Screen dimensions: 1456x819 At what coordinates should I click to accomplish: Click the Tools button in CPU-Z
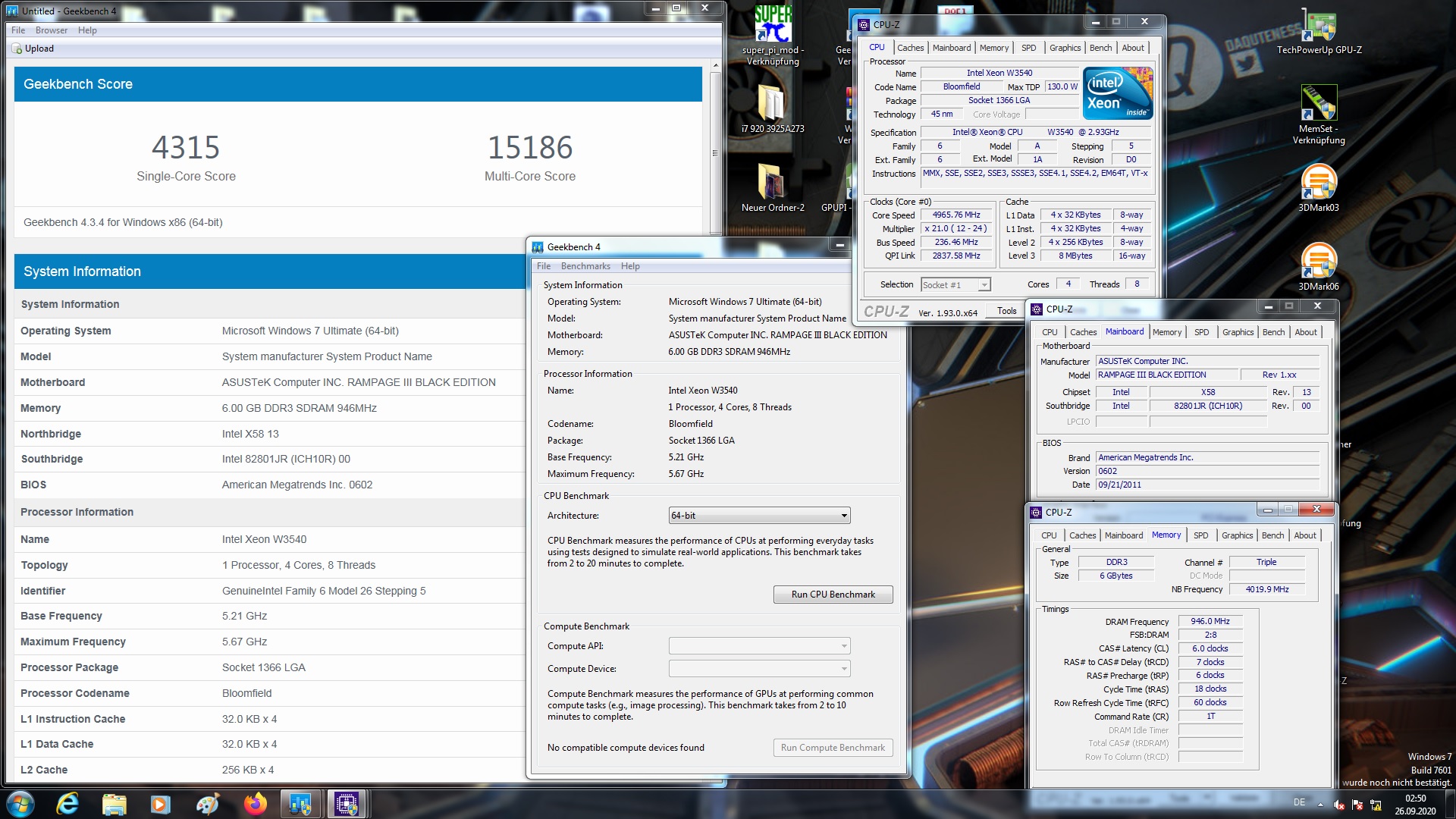[1007, 311]
